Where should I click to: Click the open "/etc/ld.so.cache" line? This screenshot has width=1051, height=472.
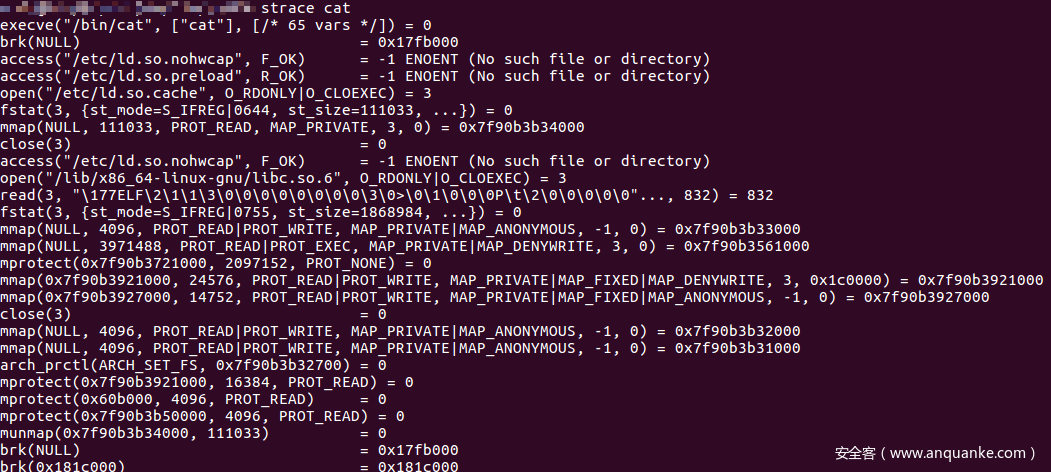pos(216,92)
